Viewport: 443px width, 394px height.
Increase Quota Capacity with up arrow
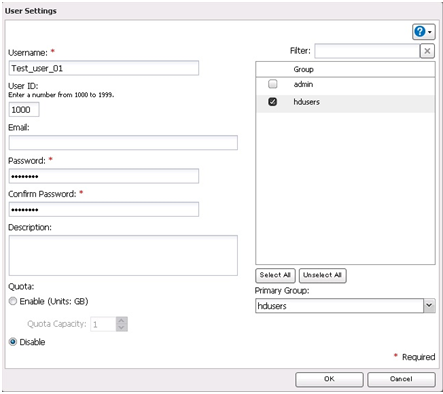point(121,321)
